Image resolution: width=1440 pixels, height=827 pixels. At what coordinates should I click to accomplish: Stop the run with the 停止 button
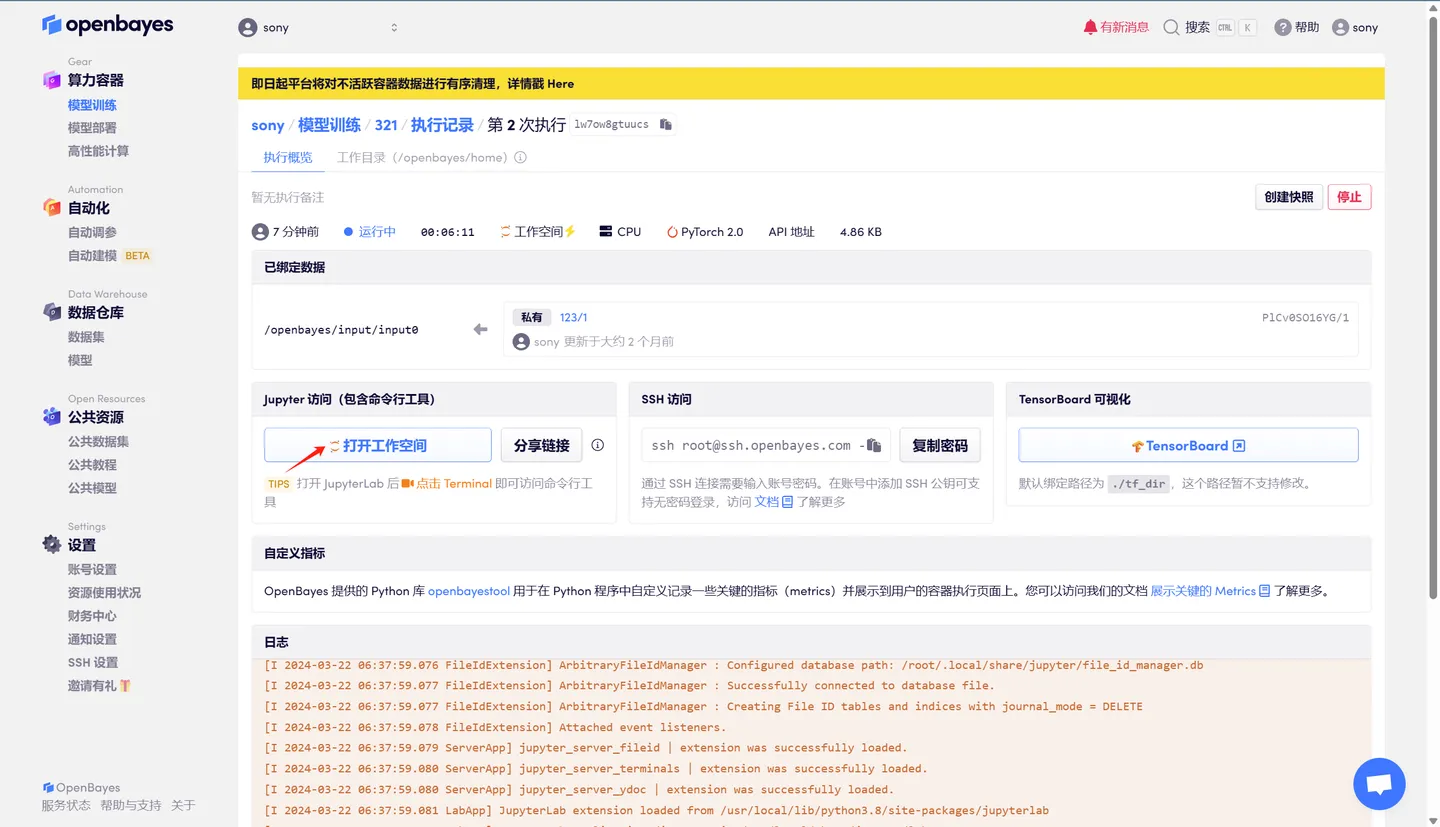1349,197
